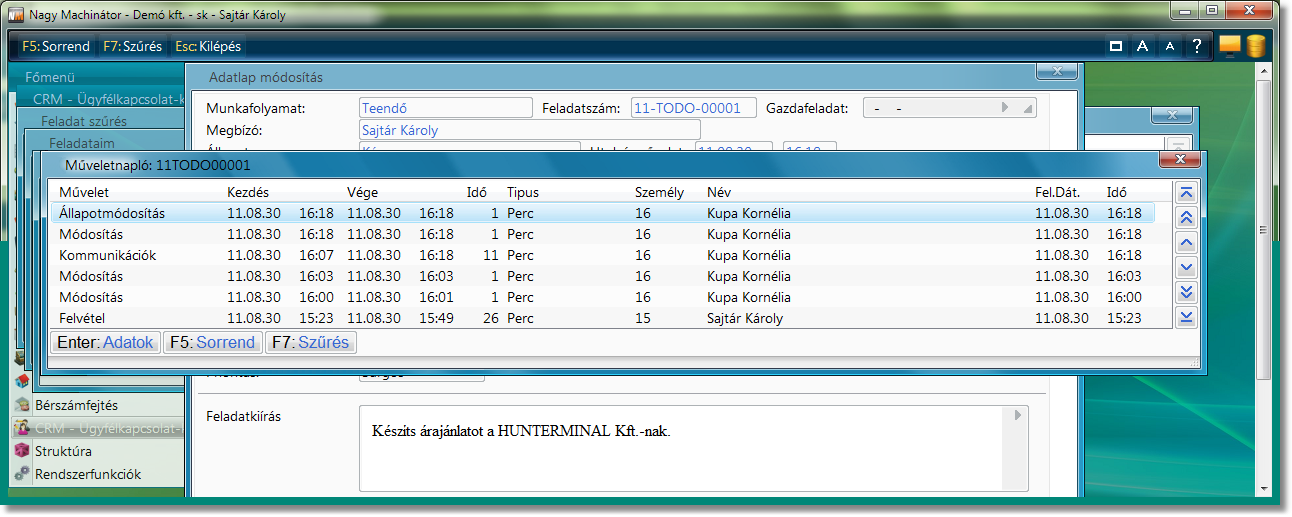Jump to last record with bottom arrow button
The width and height of the screenshot is (1292, 517).
1187,317
